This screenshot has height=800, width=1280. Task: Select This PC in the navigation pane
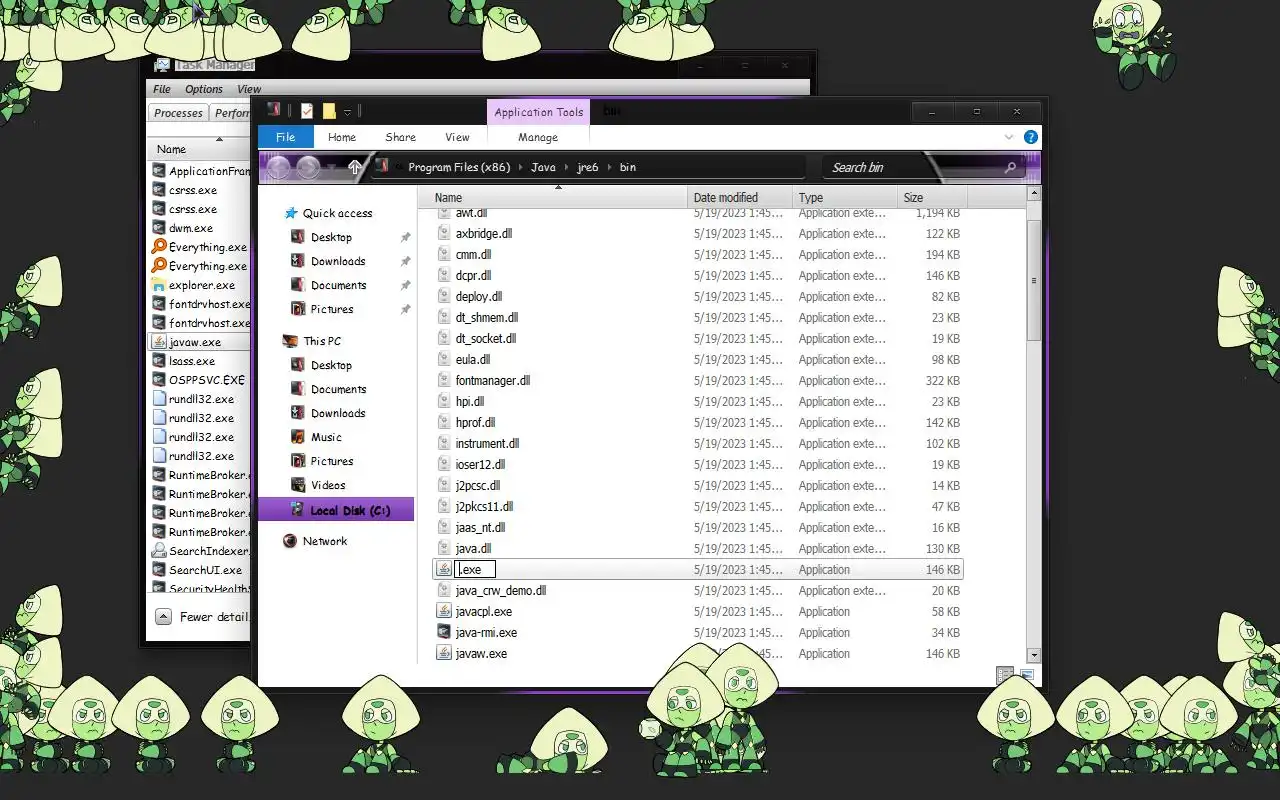click(322, 341)
